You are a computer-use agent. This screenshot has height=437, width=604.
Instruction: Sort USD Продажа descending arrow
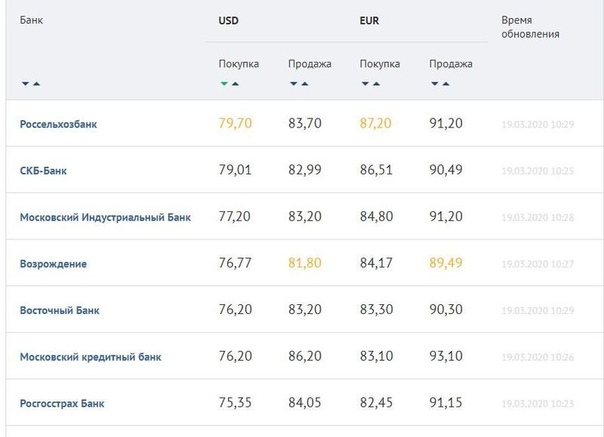(293, 83)
